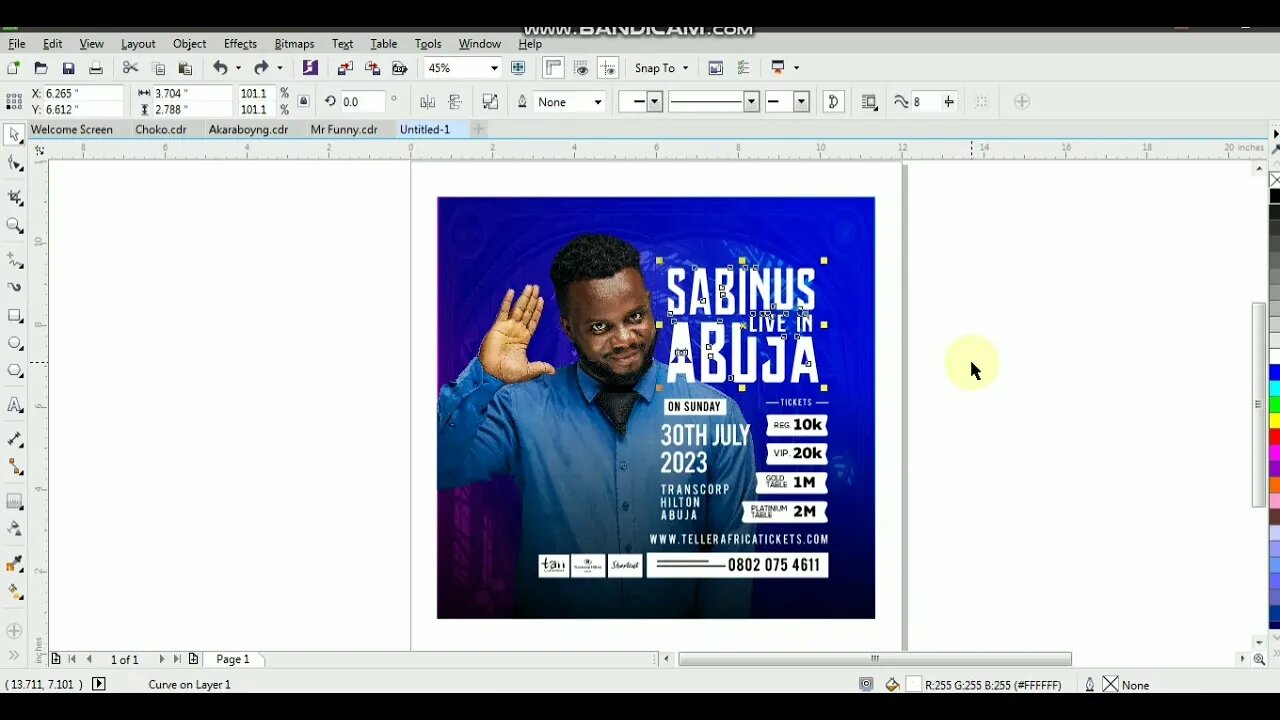Expand the undo history dropdown arrow
This screenshot has height=720, width=1280.
pyautogui.click(x=238, y=68)
